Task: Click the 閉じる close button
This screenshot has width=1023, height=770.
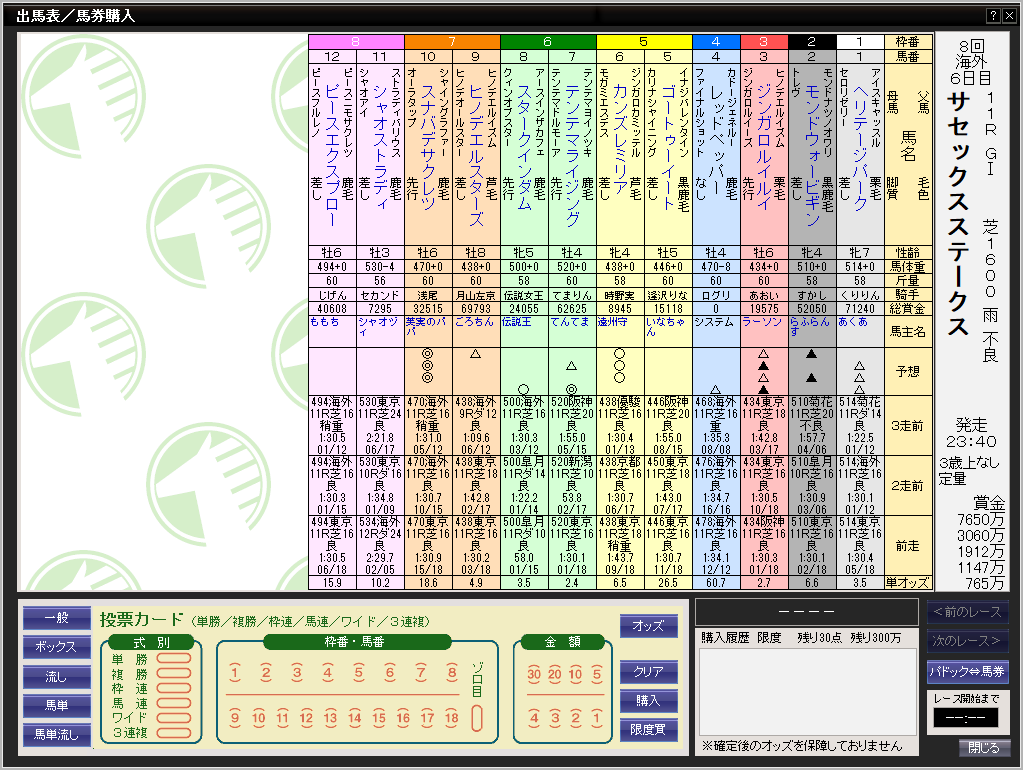Action: [984, 748]
